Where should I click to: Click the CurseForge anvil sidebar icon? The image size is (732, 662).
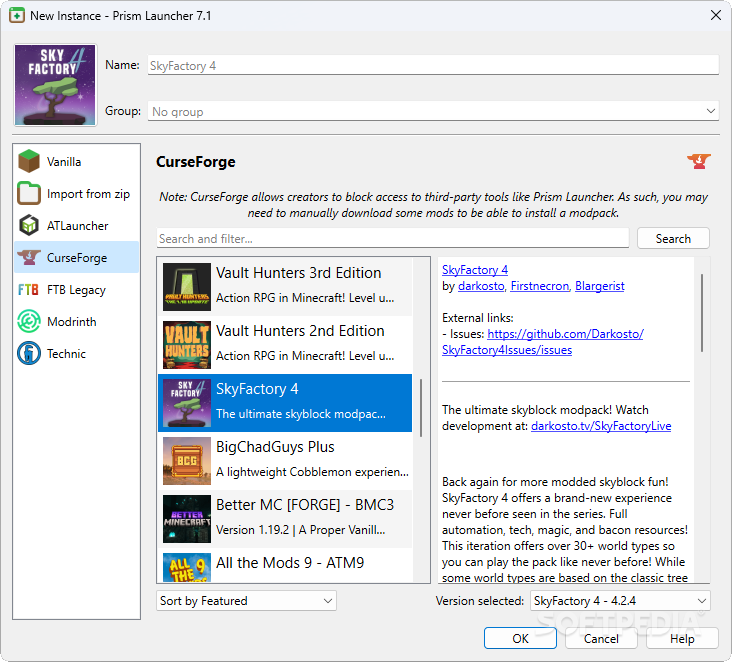coord(29,257)
